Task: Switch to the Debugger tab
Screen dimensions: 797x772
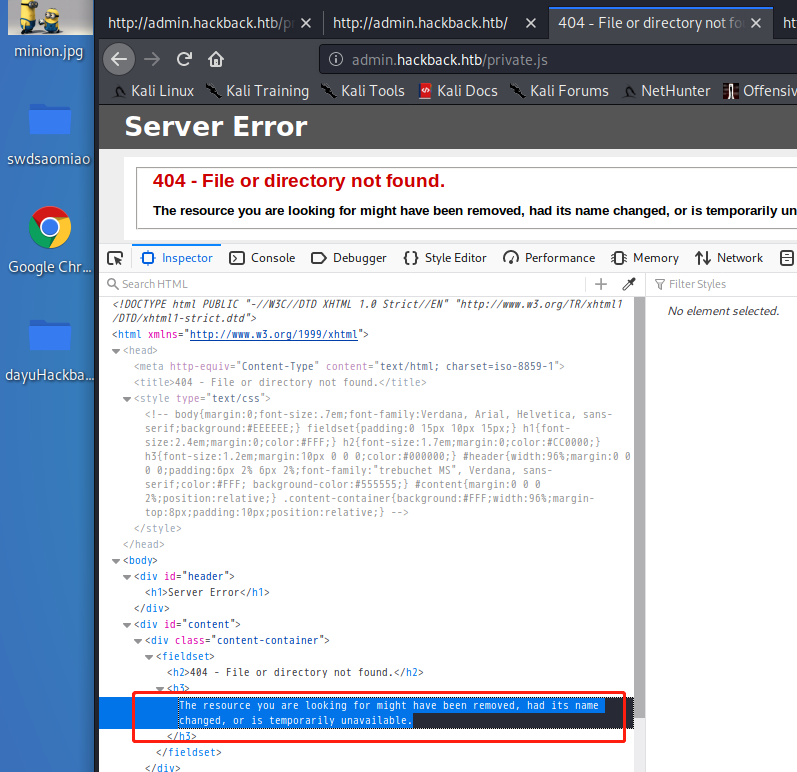Action: click(349, 258)
